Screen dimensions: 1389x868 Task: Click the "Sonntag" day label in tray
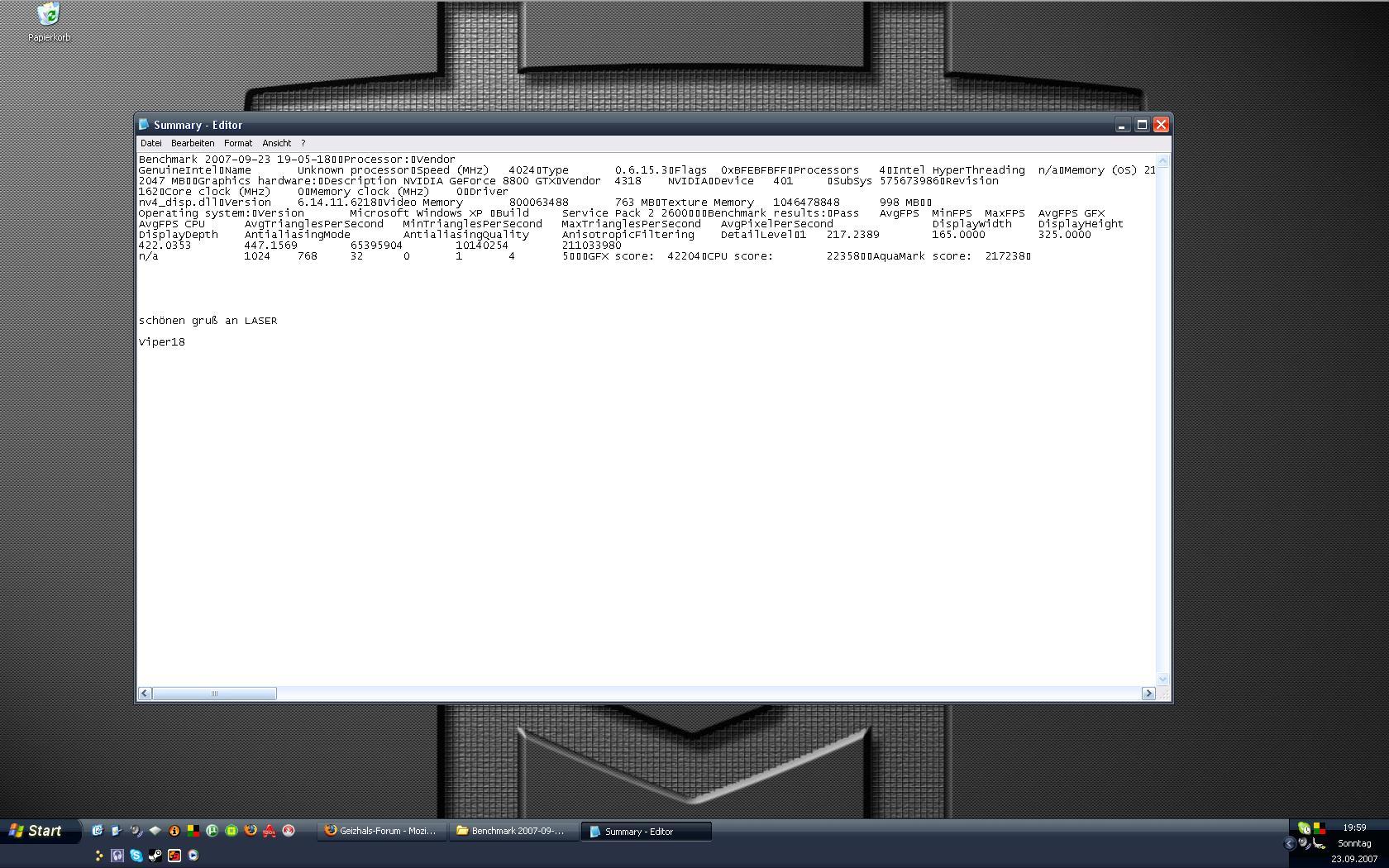click(x=1355, y=844)
